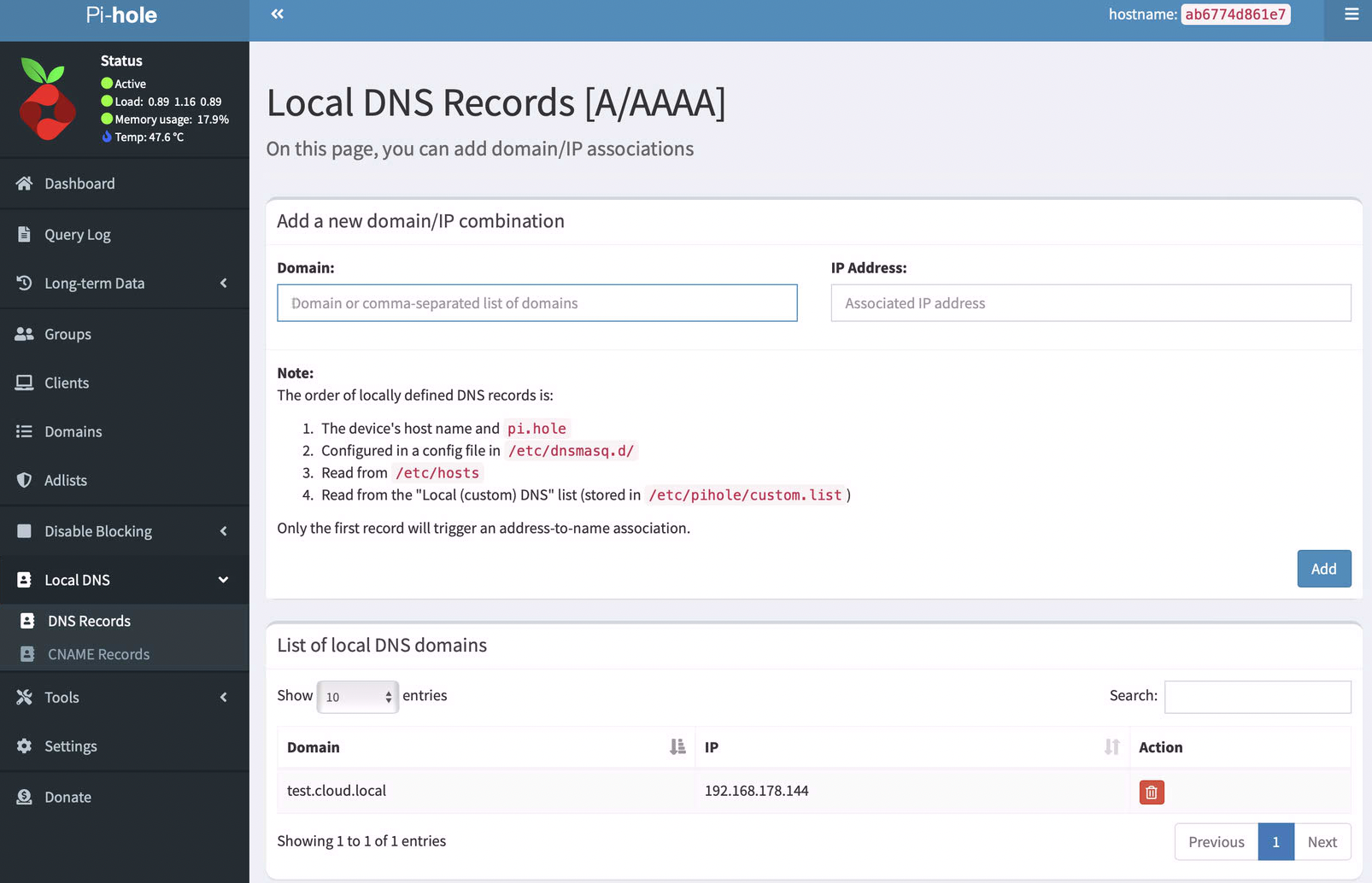Focus the IP Address input field

[1090, 303]
